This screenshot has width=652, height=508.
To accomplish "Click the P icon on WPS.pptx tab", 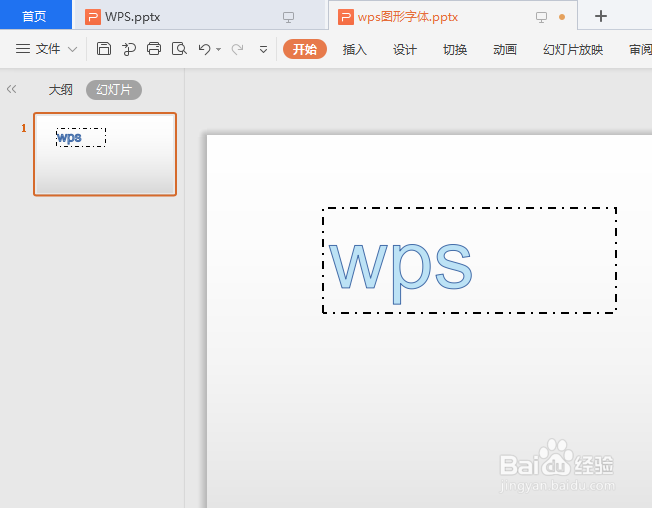I will 93,17.
